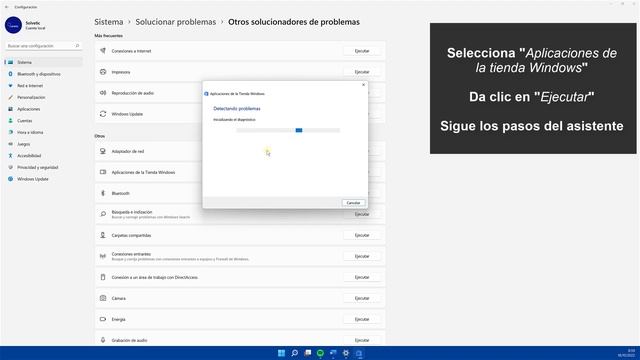The image size is (640, 360).
Task: Click the Impresora printer icon
Action: click(103, 72)
